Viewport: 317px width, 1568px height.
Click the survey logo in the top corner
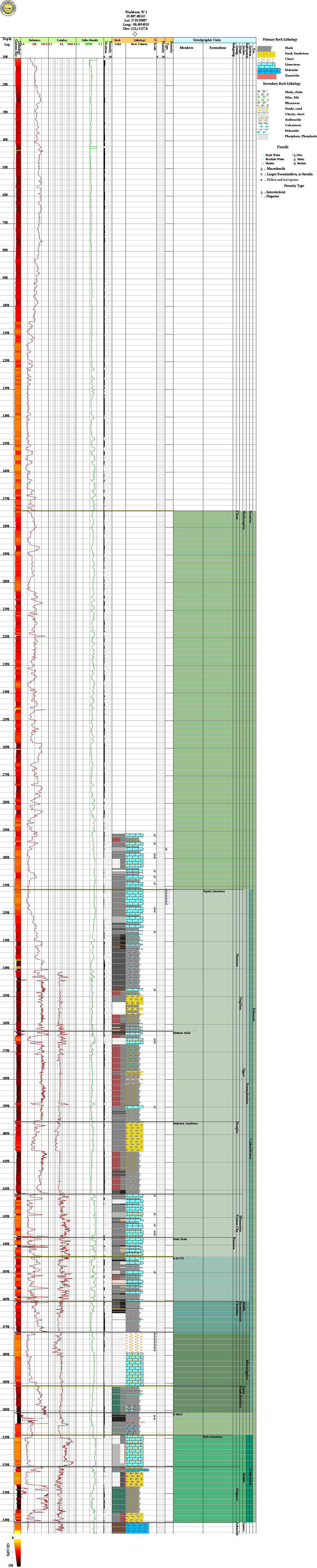pyautogui.click(x=8, y=8)
